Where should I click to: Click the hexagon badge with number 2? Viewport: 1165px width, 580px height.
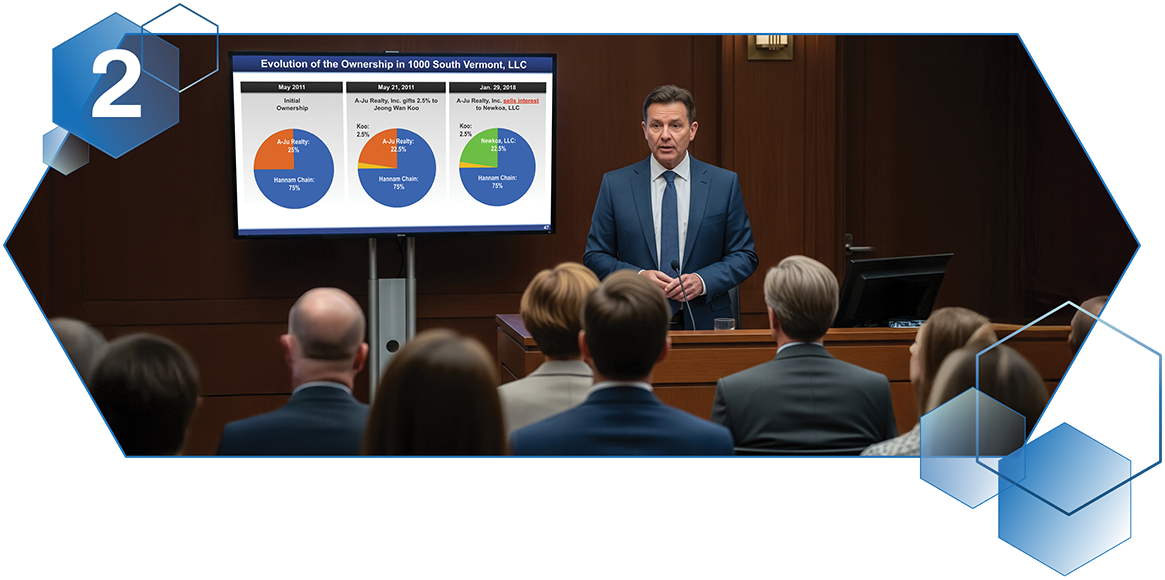(x=116, y=85)
